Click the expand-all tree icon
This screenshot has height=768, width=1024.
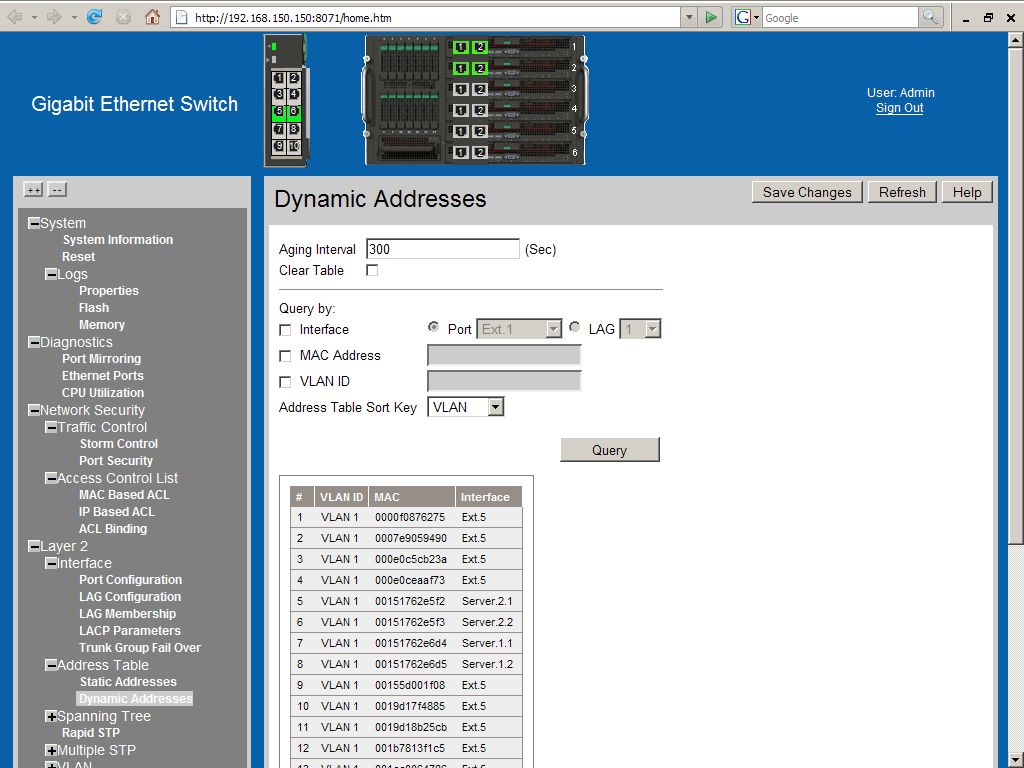pos(33,190)
